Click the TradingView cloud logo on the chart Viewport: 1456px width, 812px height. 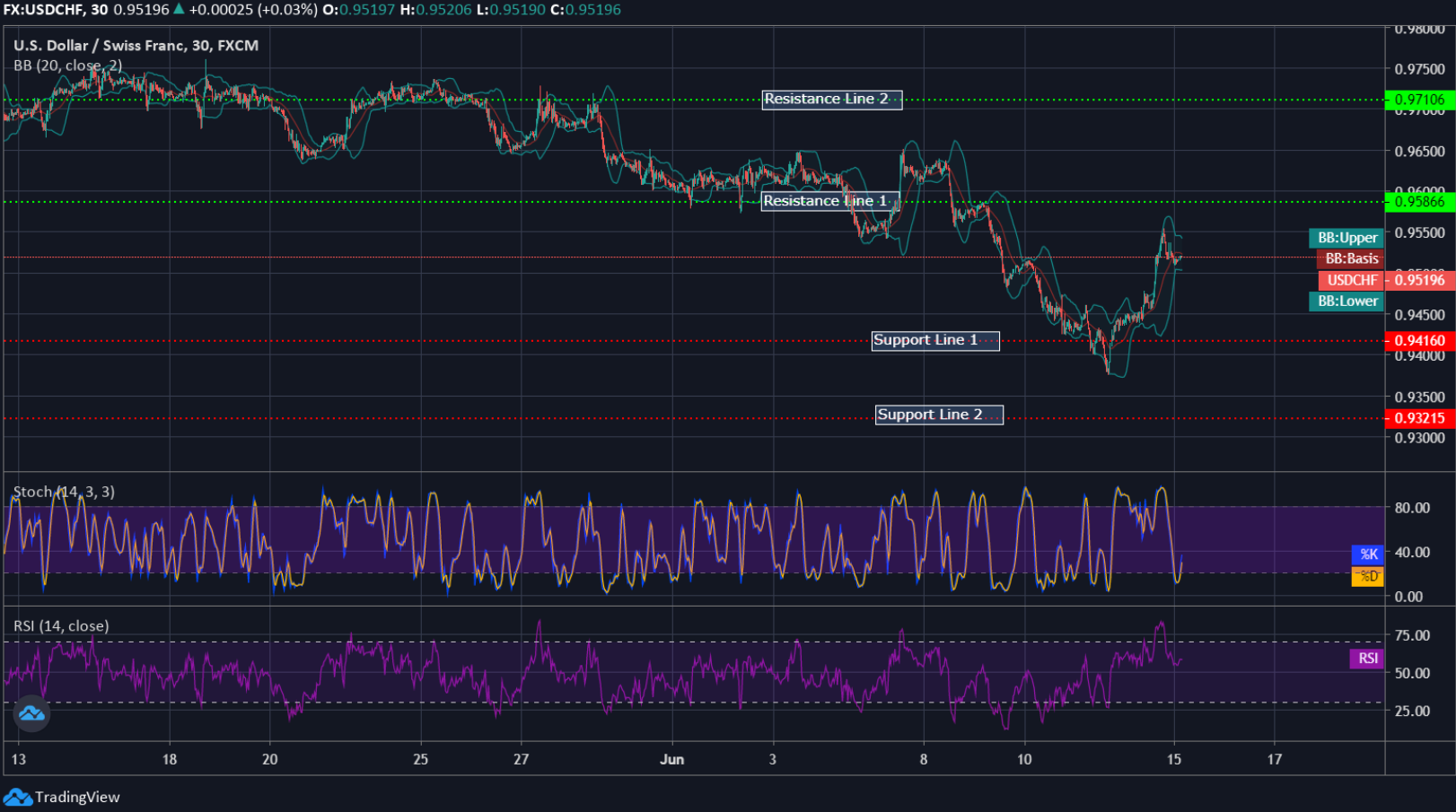click(30, 713)
